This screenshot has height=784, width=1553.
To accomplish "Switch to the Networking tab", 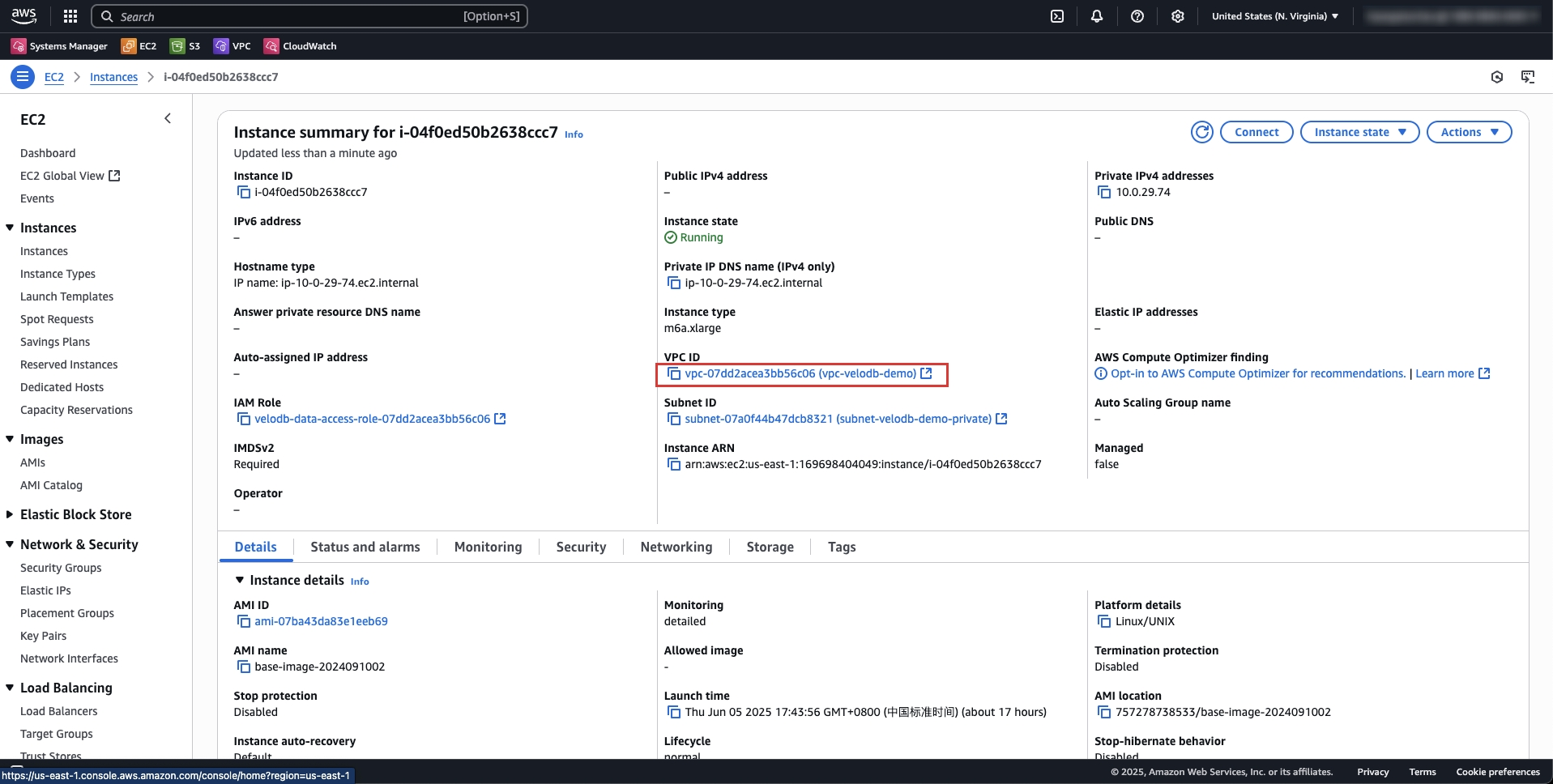I will 676,547.
